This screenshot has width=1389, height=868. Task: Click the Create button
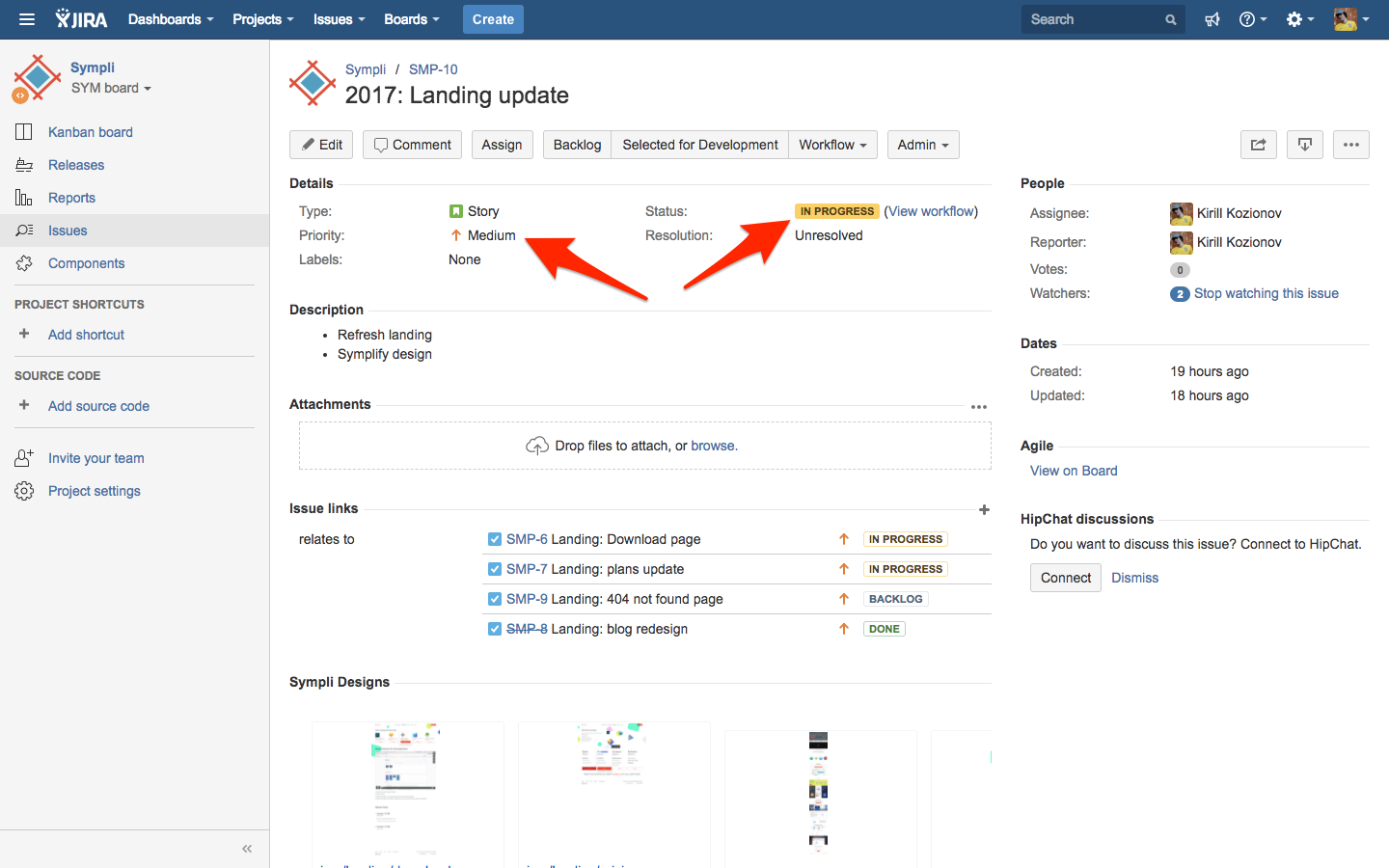pyautogui.click(x=493, y=19)
